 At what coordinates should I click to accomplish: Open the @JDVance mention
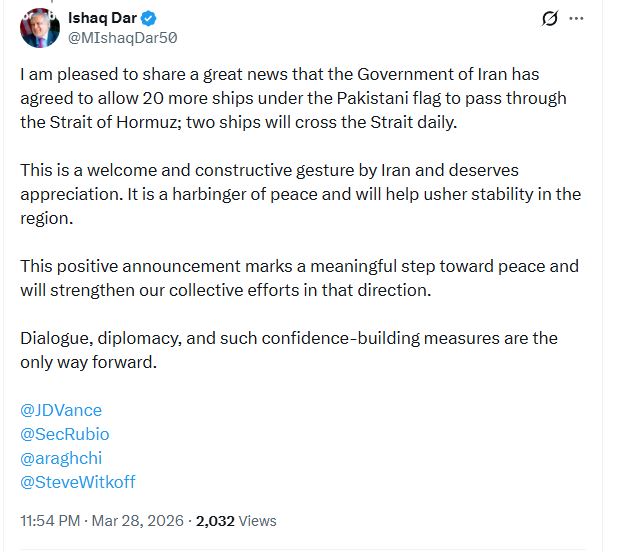[x=61, y=410]
